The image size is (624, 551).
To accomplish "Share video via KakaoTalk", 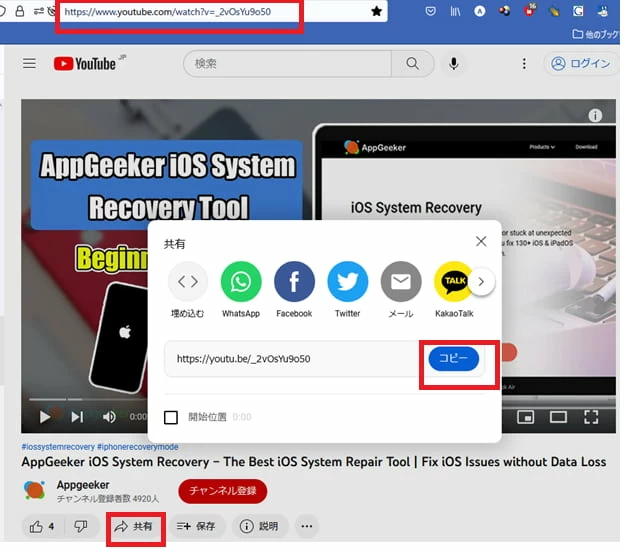I will coord(454,290).
